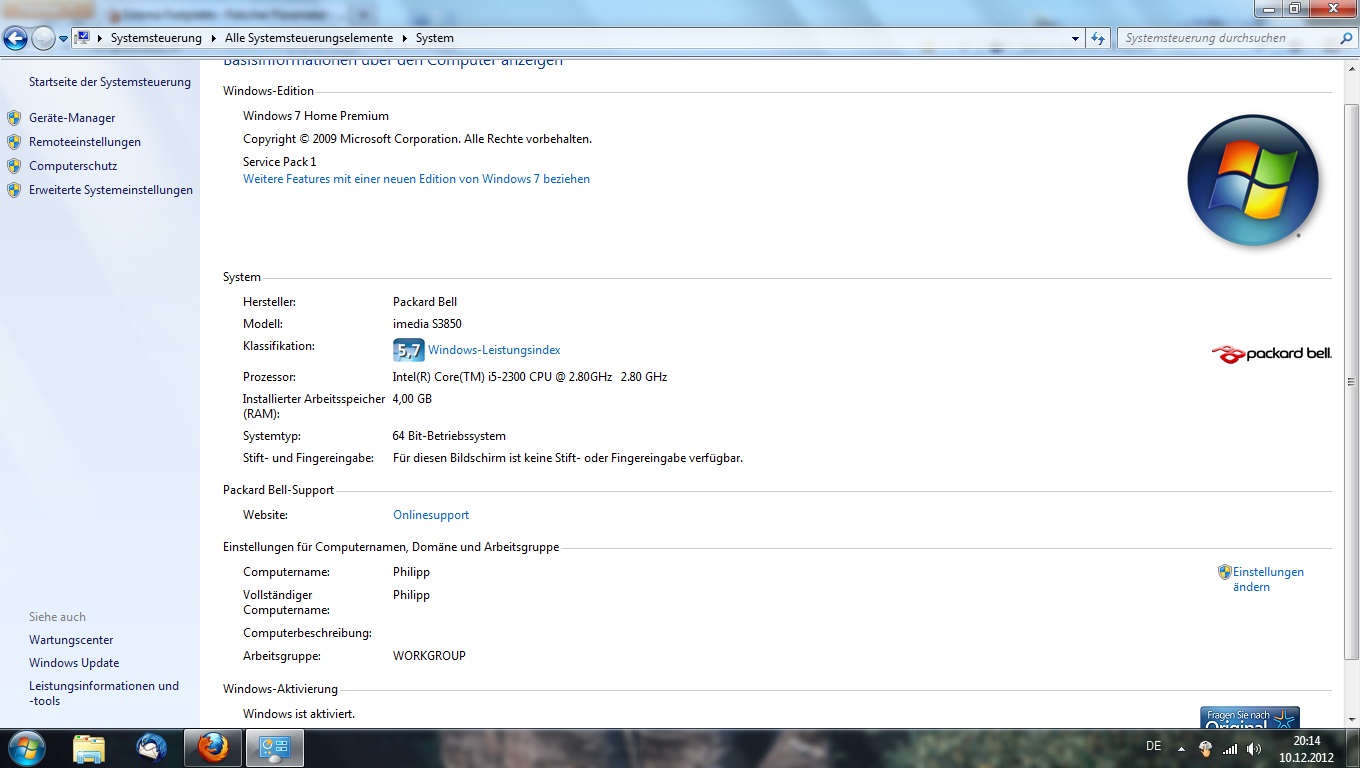The height and width of the screenshot is (768, 1360).
Task: Open the Geräte-Manager link
Action: (72, 118)
